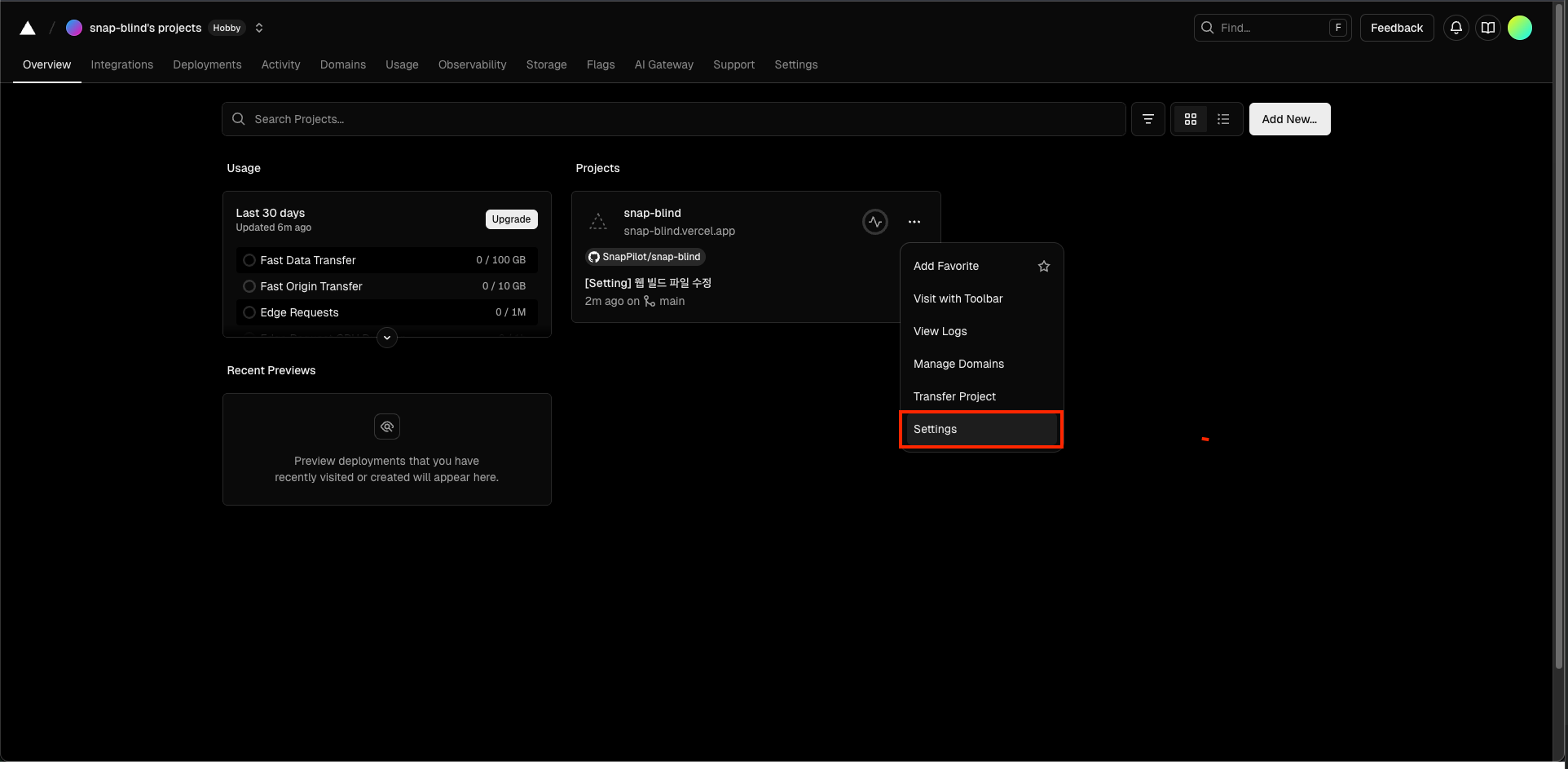Screen dimensions: 1568x769
Task: Open the top navigation Settings tab
Action: pos(795,64)
